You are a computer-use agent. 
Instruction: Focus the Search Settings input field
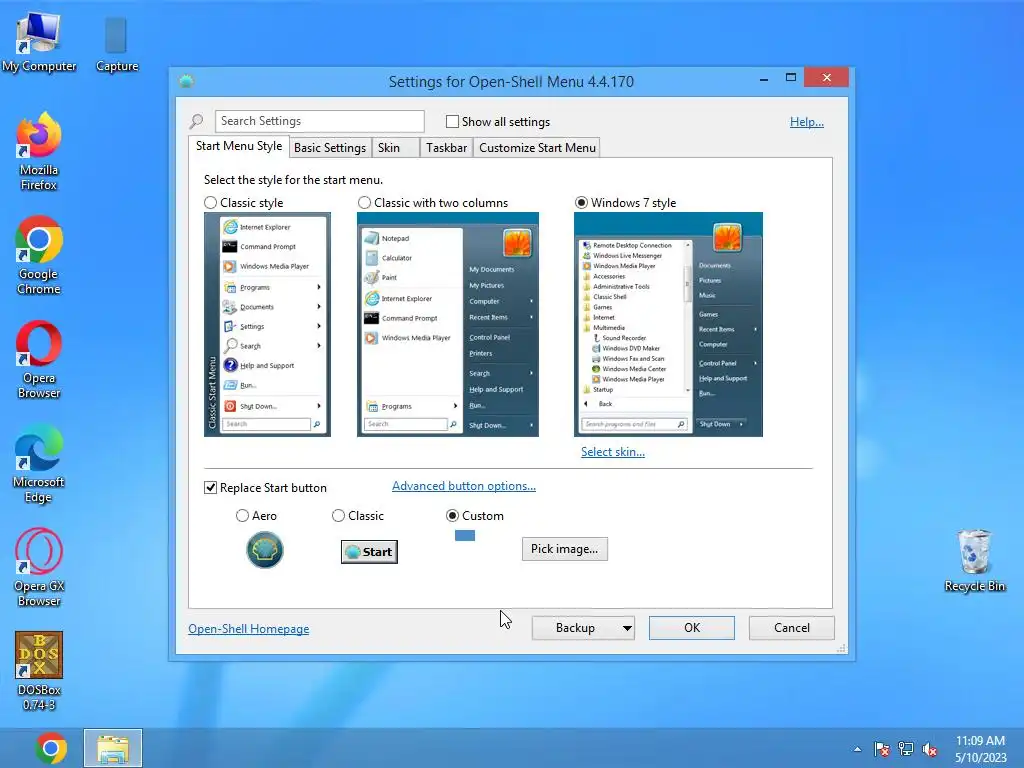pos(319,121)
